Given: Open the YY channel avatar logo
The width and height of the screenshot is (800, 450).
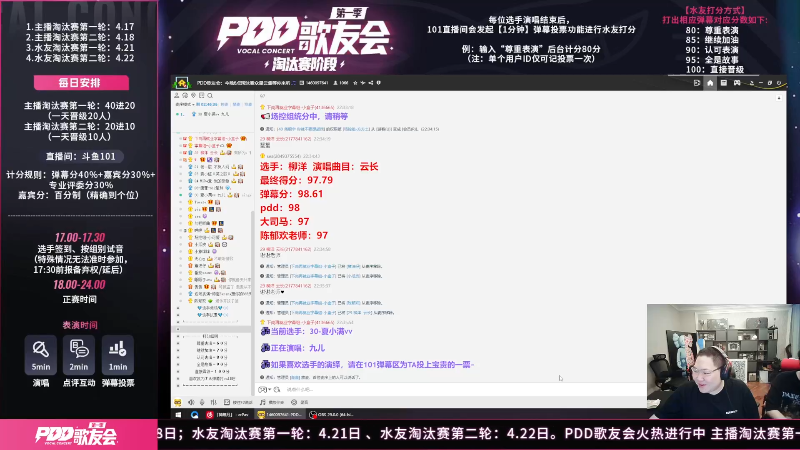Looking at the screenshot, I should click(182, 83).
